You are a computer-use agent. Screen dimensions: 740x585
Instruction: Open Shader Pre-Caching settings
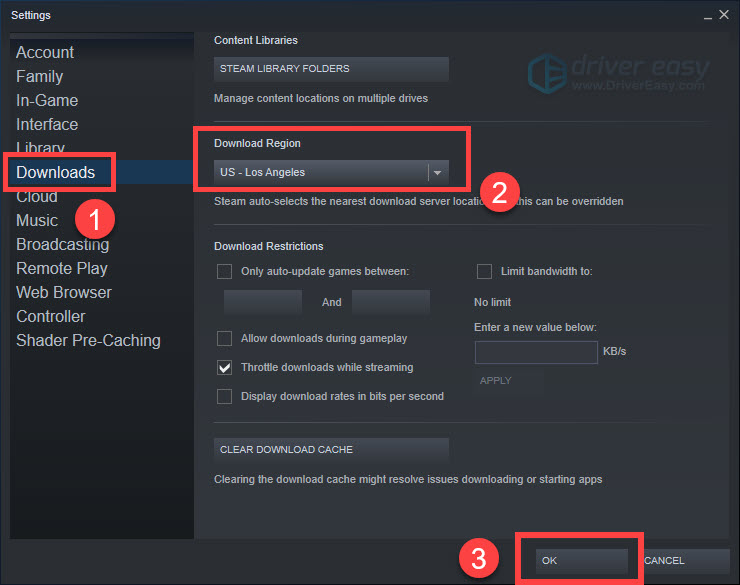click(x=88, y=340)
